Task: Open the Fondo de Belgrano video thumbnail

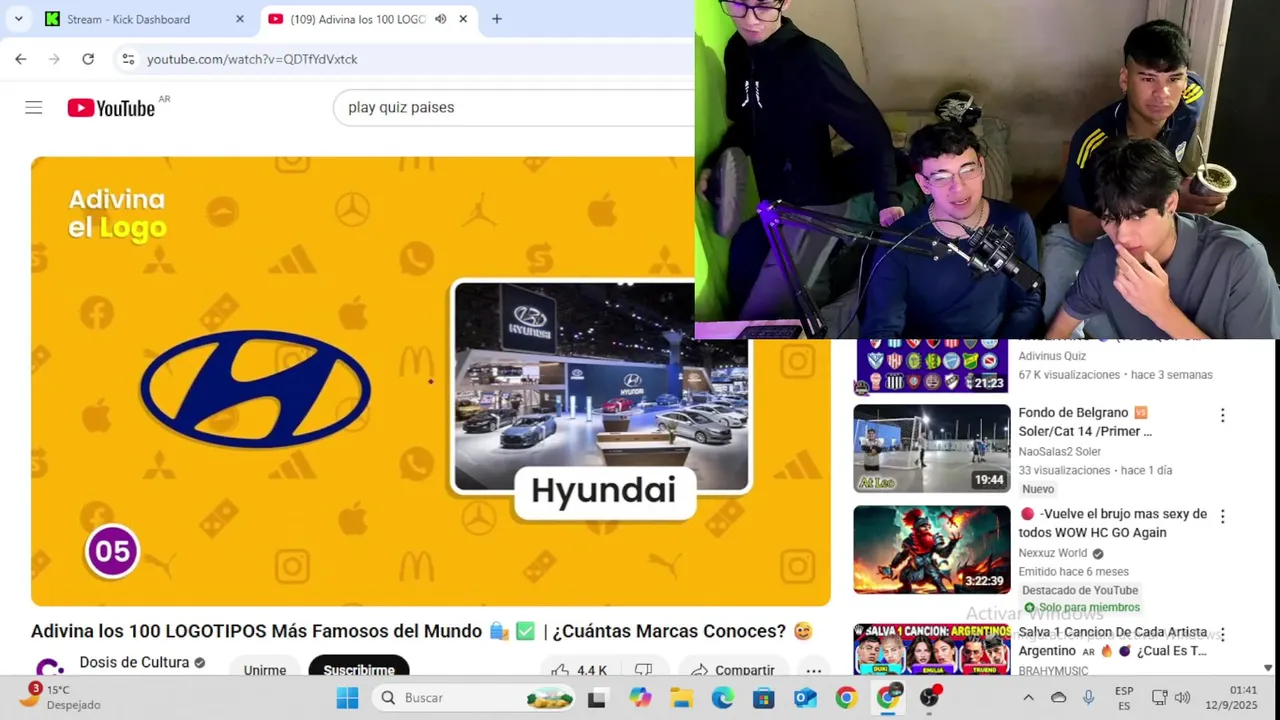Action: click(932, 448)
